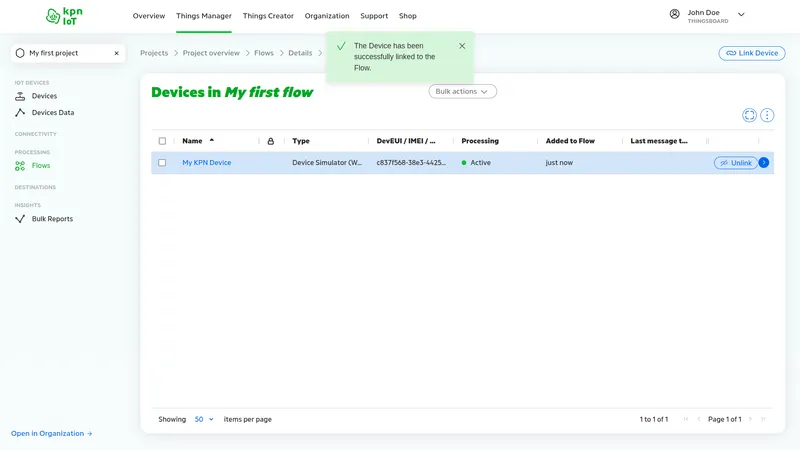Click the Active processing status
This screenshot has height=450, width=800.
point(476,163)
